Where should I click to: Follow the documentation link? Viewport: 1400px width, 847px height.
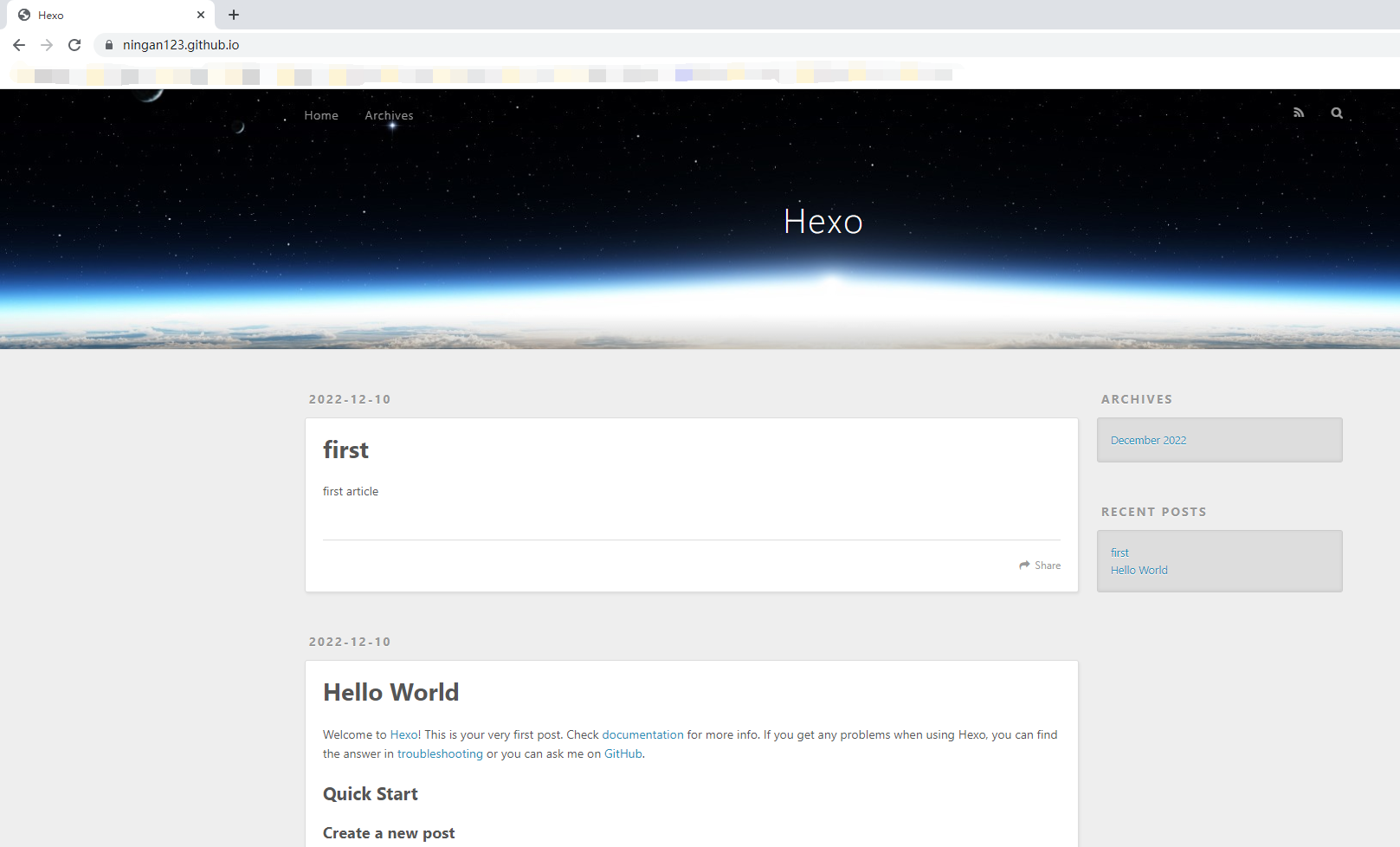point(642,734)
